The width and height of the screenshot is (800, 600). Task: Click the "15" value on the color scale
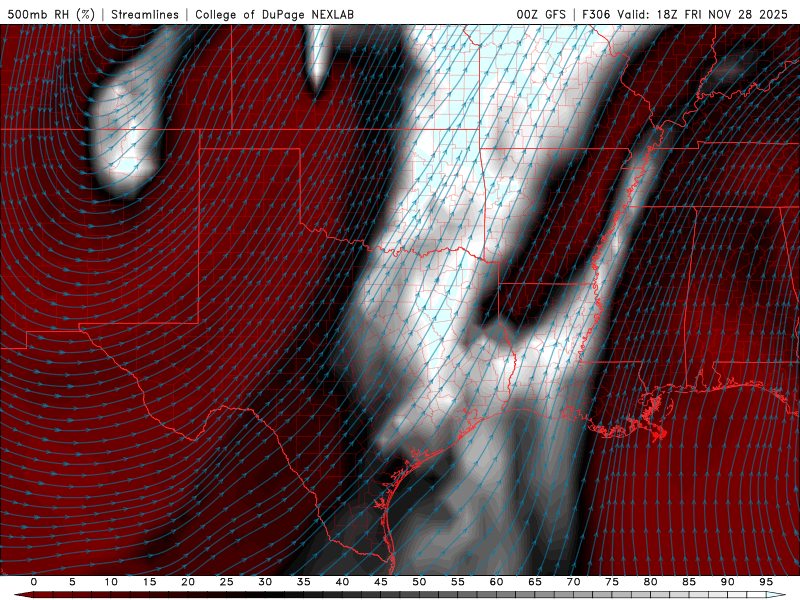tap(149, 582)
